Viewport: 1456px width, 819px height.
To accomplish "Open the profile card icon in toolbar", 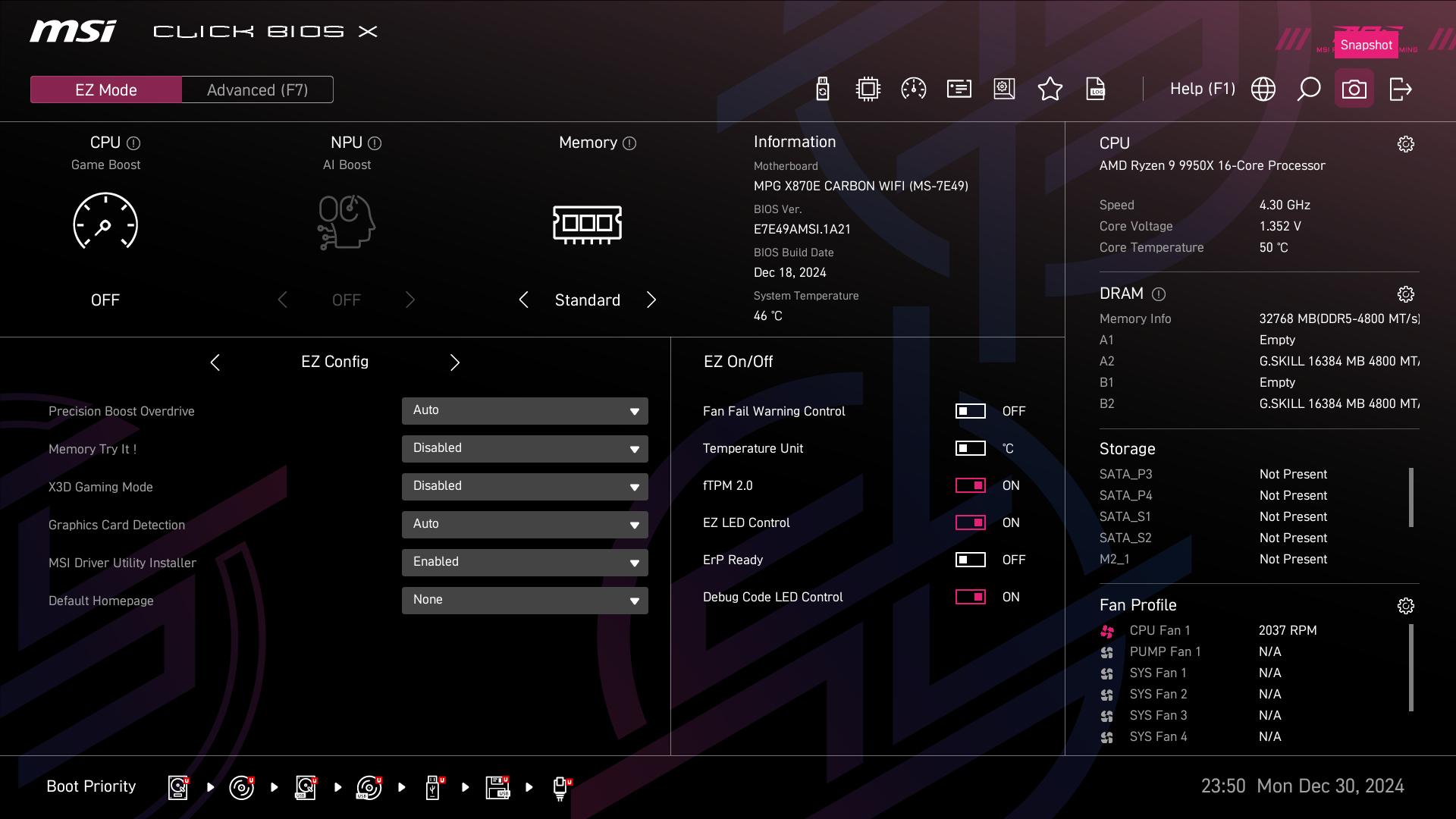I will click(959, 89).
